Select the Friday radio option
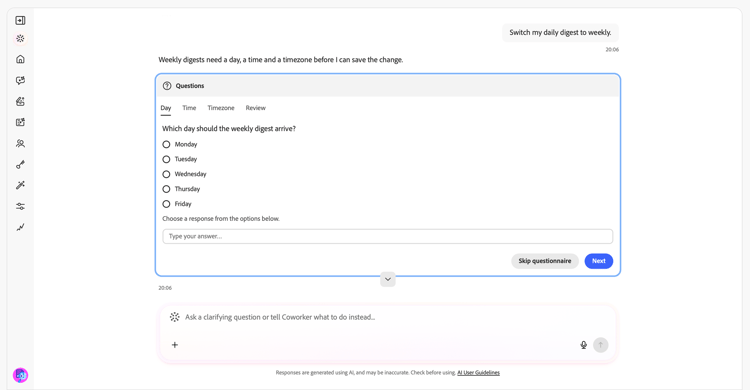Screen dimensions: 750x390 pyautogui.click(x=166, y=204)
